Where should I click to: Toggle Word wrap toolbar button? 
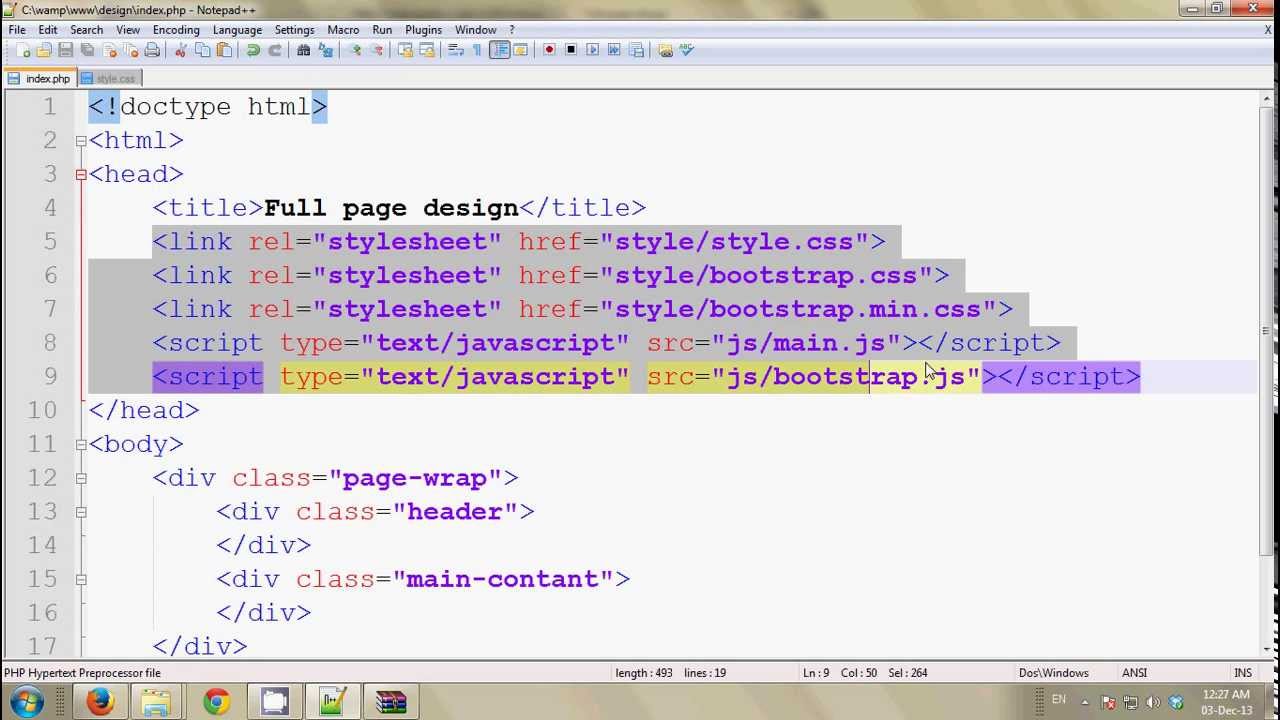coord(454,50)
